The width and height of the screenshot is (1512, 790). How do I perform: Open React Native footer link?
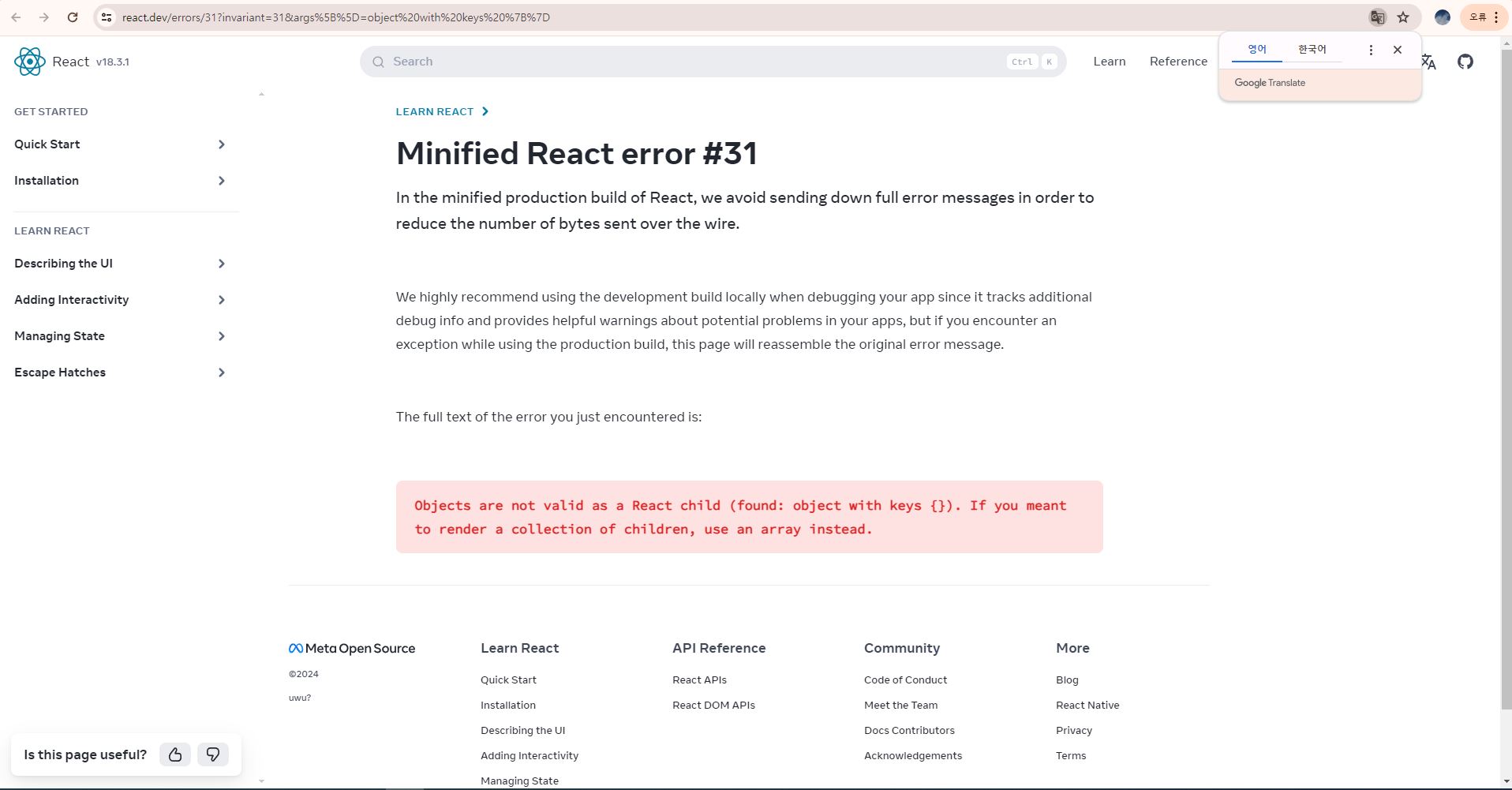[x=1087, y=705]
